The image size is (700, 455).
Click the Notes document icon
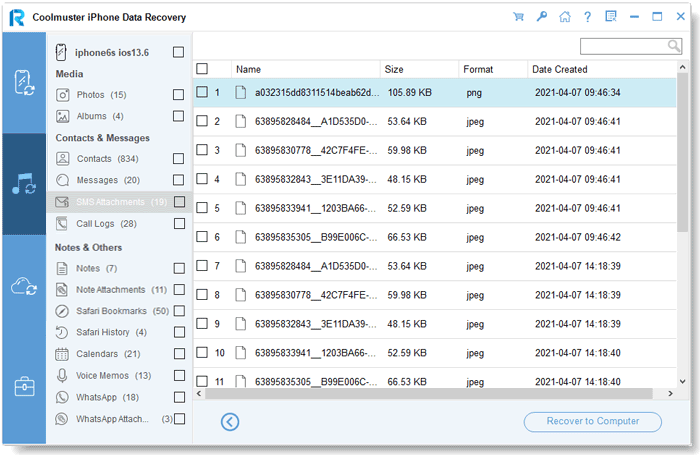point(62,268)
